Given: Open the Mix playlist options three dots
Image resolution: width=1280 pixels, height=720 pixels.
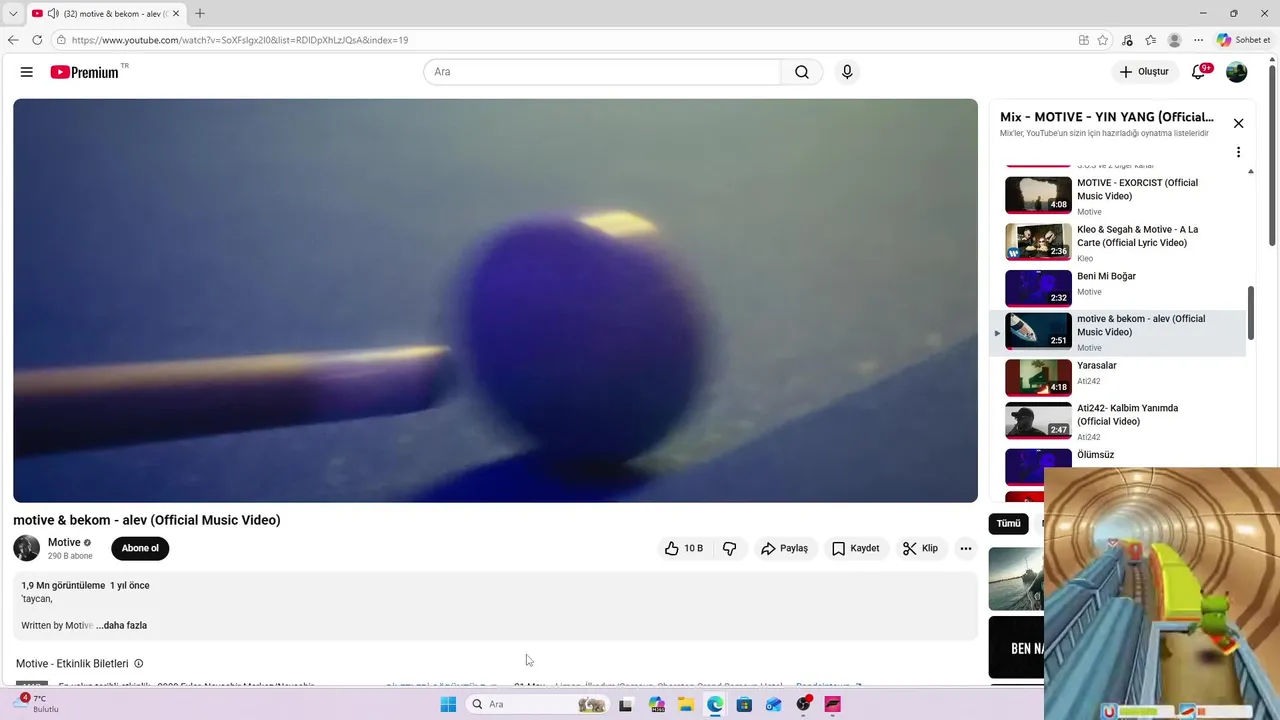Looking at the screenshot, I should click(1238, 152).
